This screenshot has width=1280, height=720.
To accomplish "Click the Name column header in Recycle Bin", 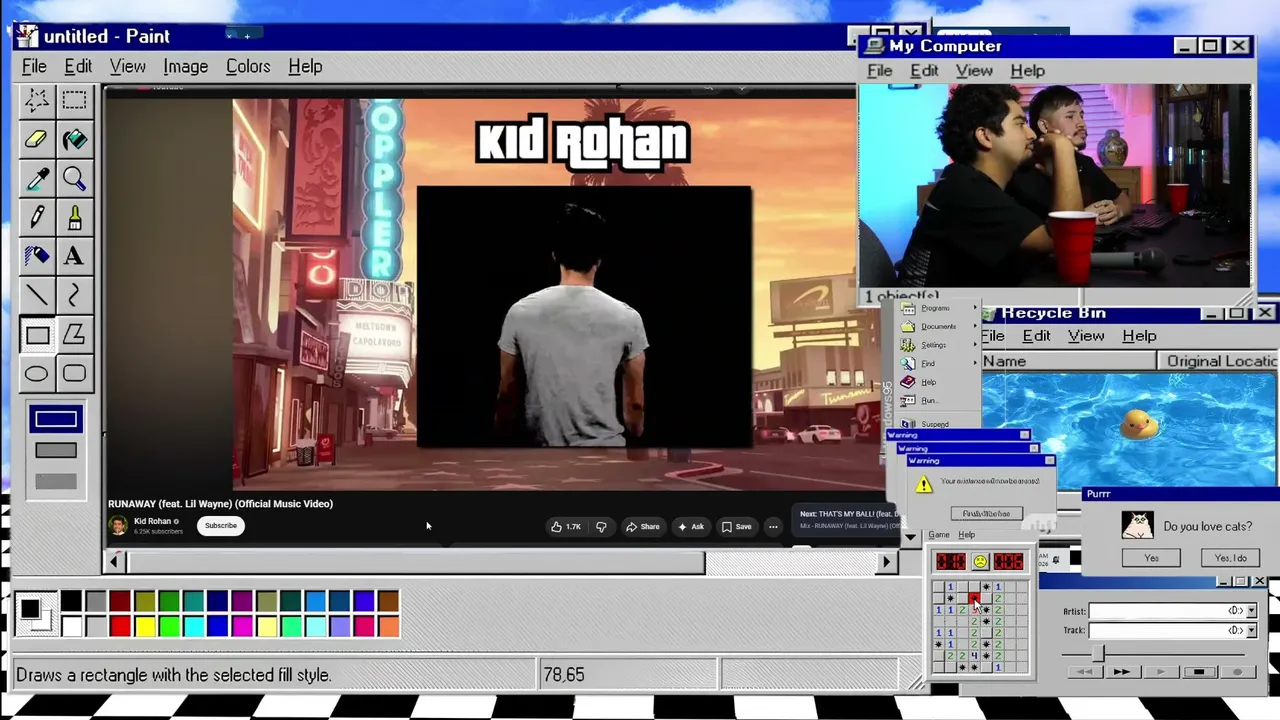I will coord(1068,361).
